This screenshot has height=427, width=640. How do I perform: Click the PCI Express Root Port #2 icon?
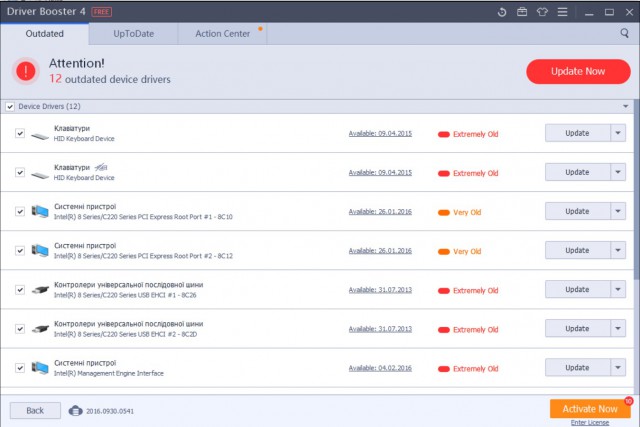click(40, 251)
